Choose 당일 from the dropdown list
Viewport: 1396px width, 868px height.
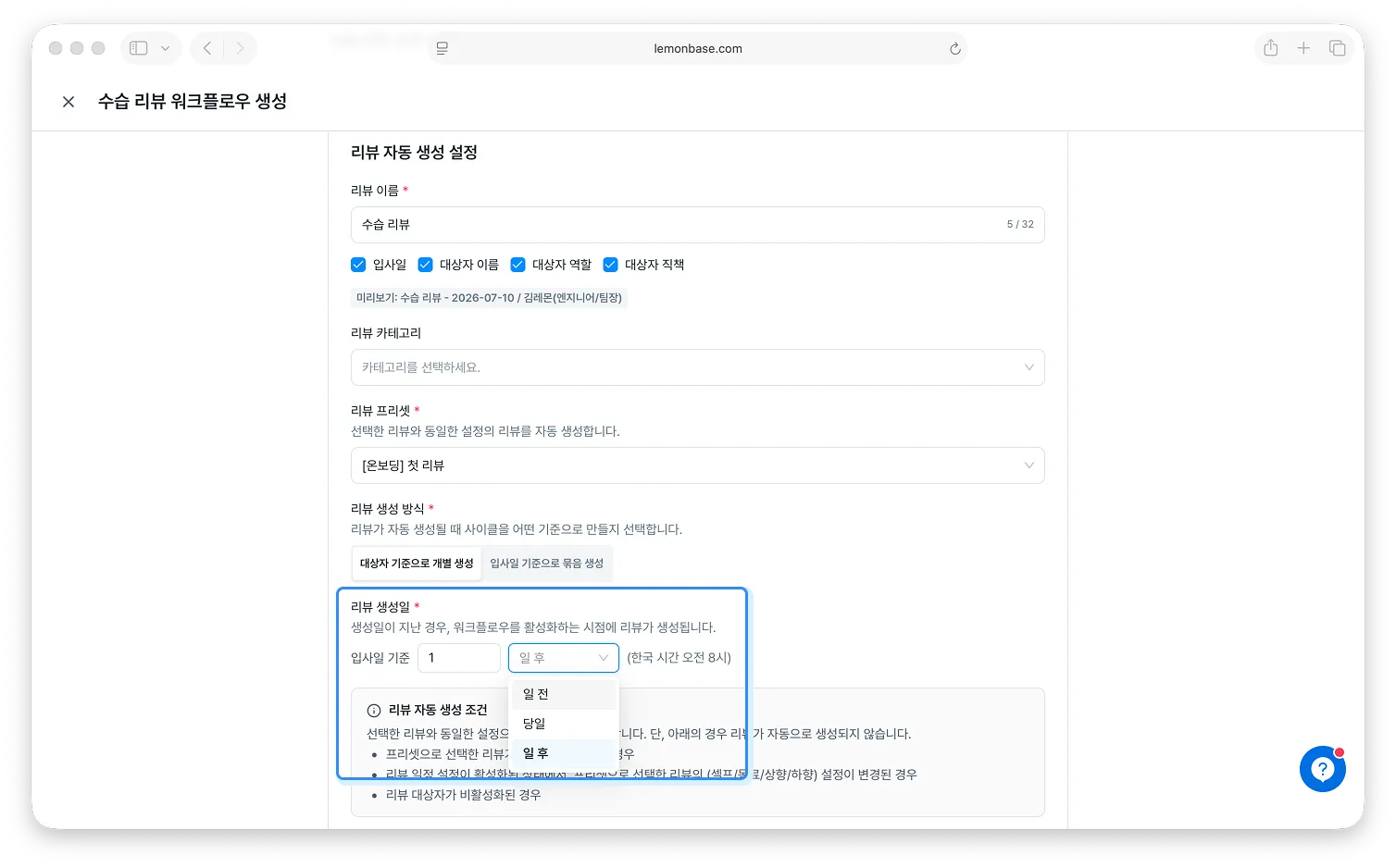point(564,724)
